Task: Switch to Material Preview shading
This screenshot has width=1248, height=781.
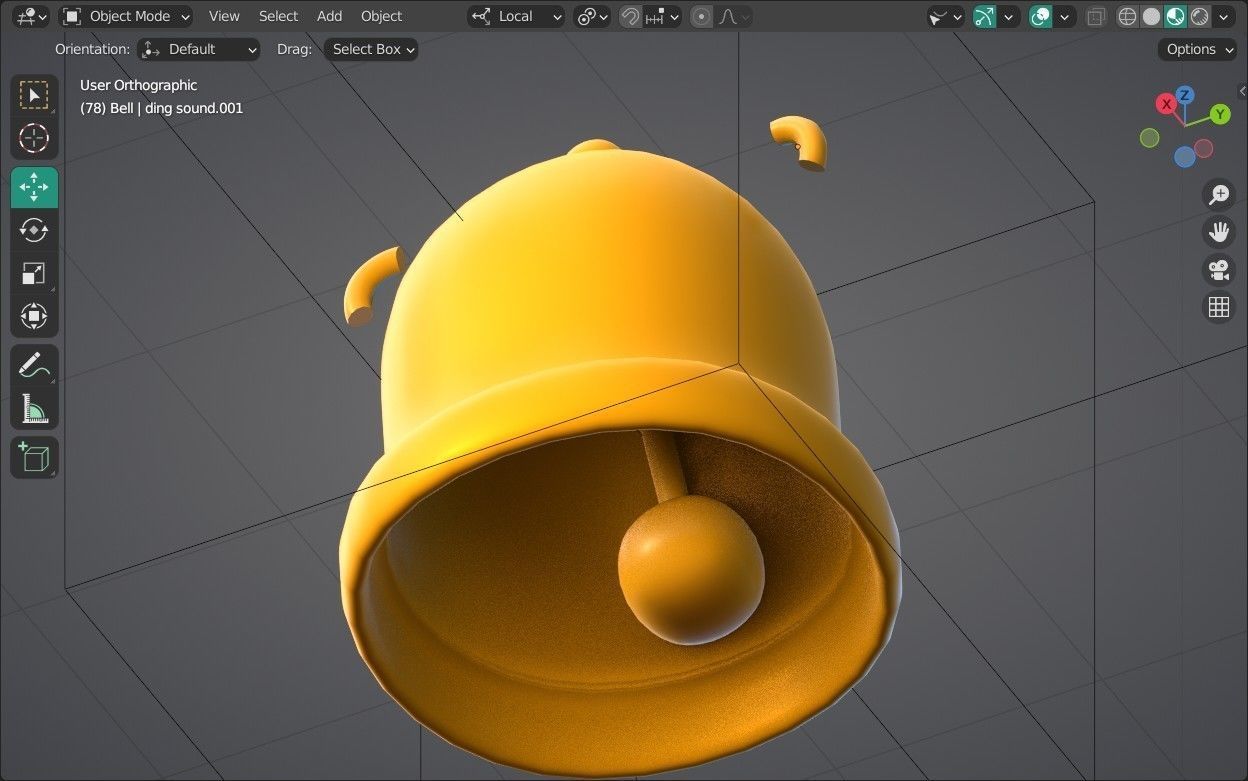Action: [x=1175, y=16]
